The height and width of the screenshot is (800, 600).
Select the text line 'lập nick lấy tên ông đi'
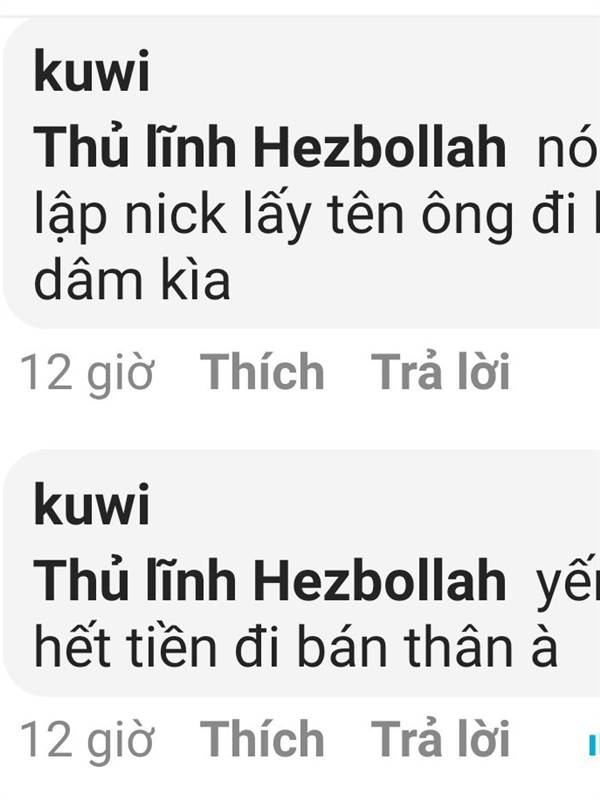tap(305, 214)
